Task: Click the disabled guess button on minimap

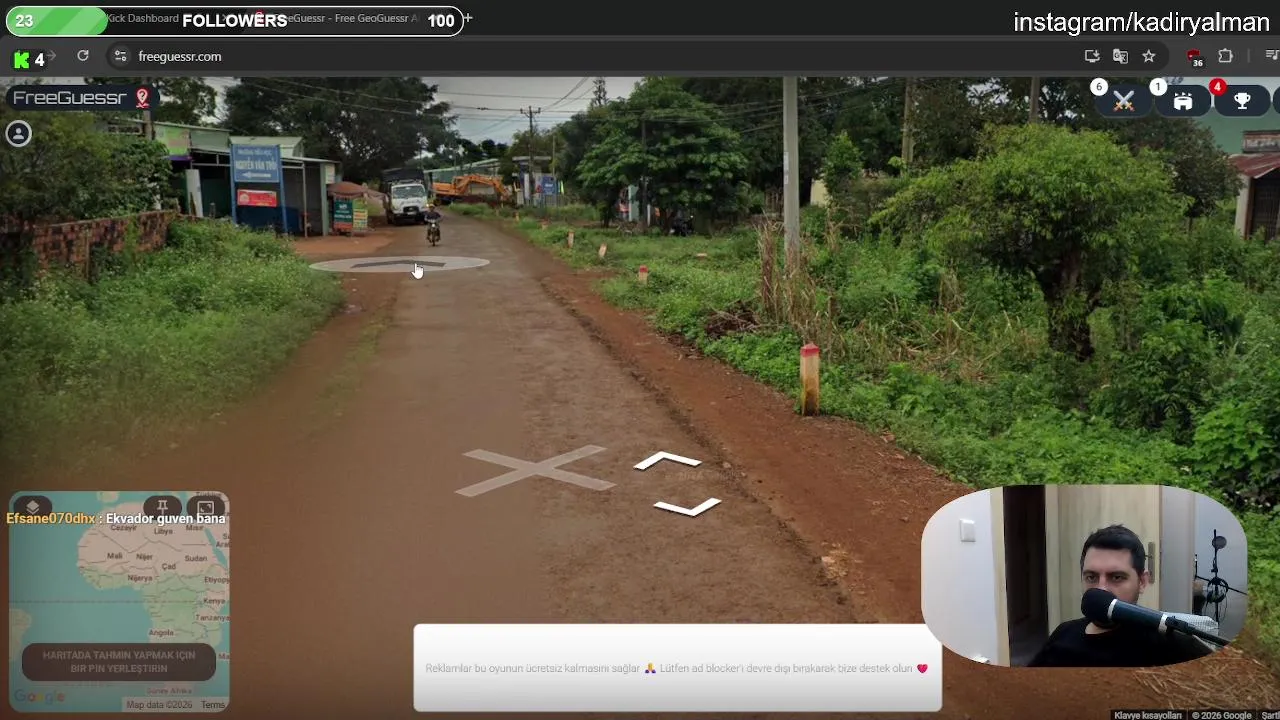Action: click(119, 662)
